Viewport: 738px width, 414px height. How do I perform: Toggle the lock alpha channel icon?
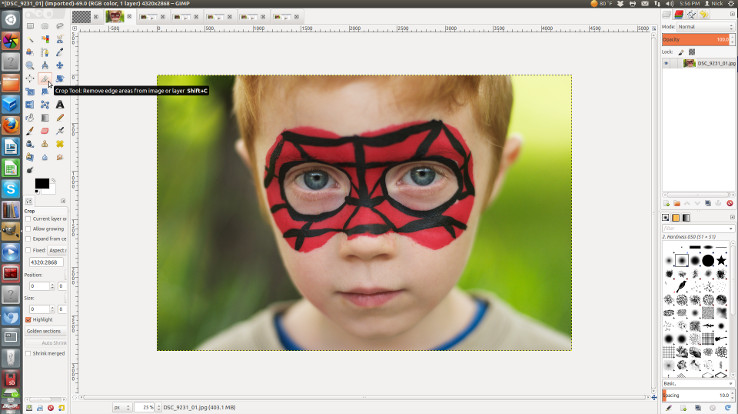(692, 52)
